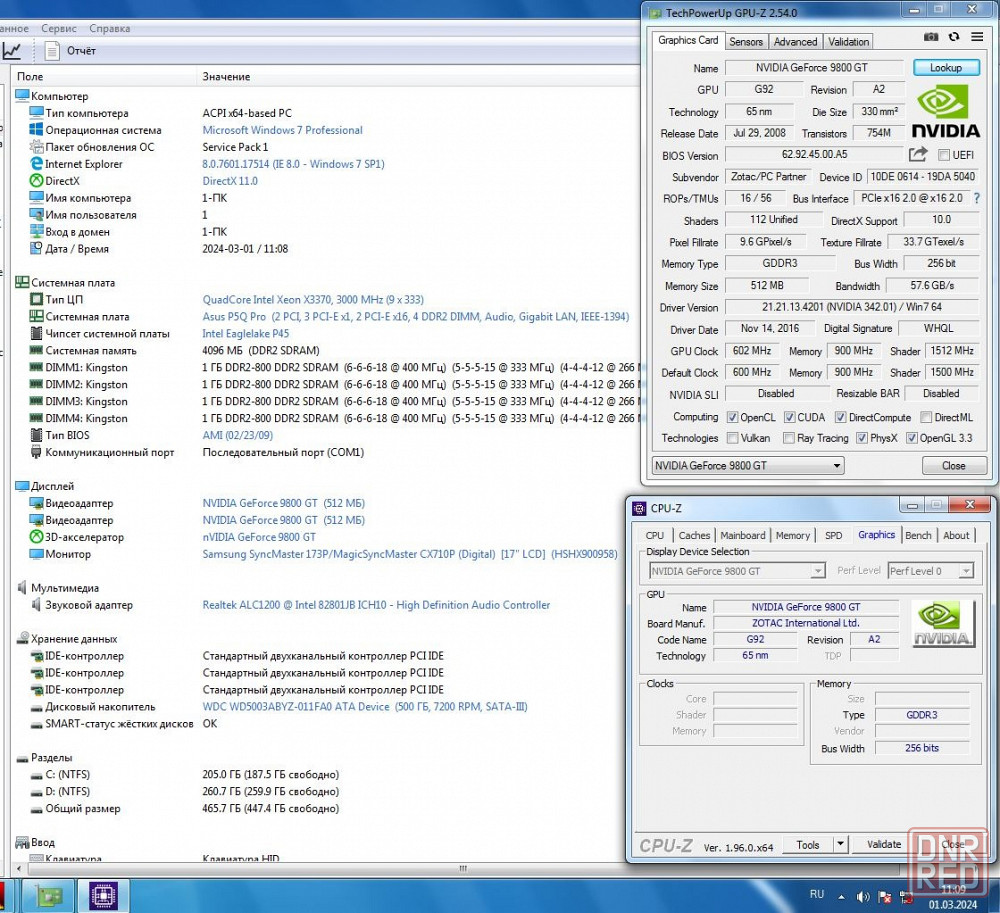This screenshot has height=913, width=1000.
Task: Click the GPU-Z screenshot camera icon
Action: (x=930, y=37)
